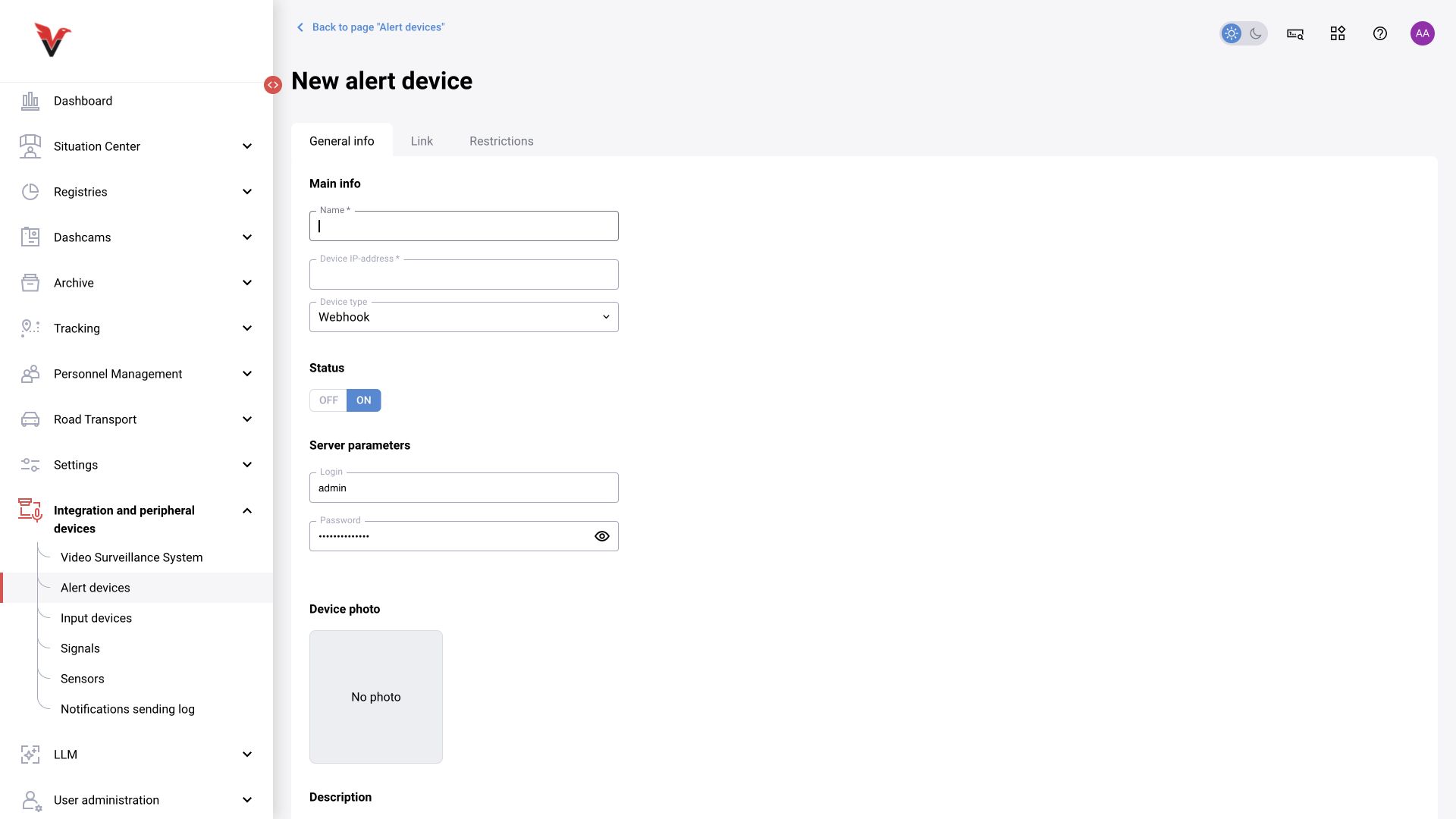Screen dimensions: 1456x819
Task: Open the Device type Webhook dropdown
Action: coord(464,317)
